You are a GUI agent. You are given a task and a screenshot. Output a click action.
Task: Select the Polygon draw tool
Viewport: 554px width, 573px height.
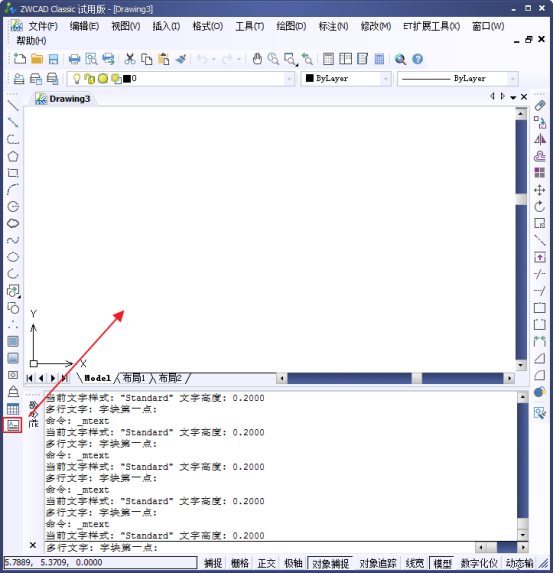pyautogui.click(x=13, y=156)
